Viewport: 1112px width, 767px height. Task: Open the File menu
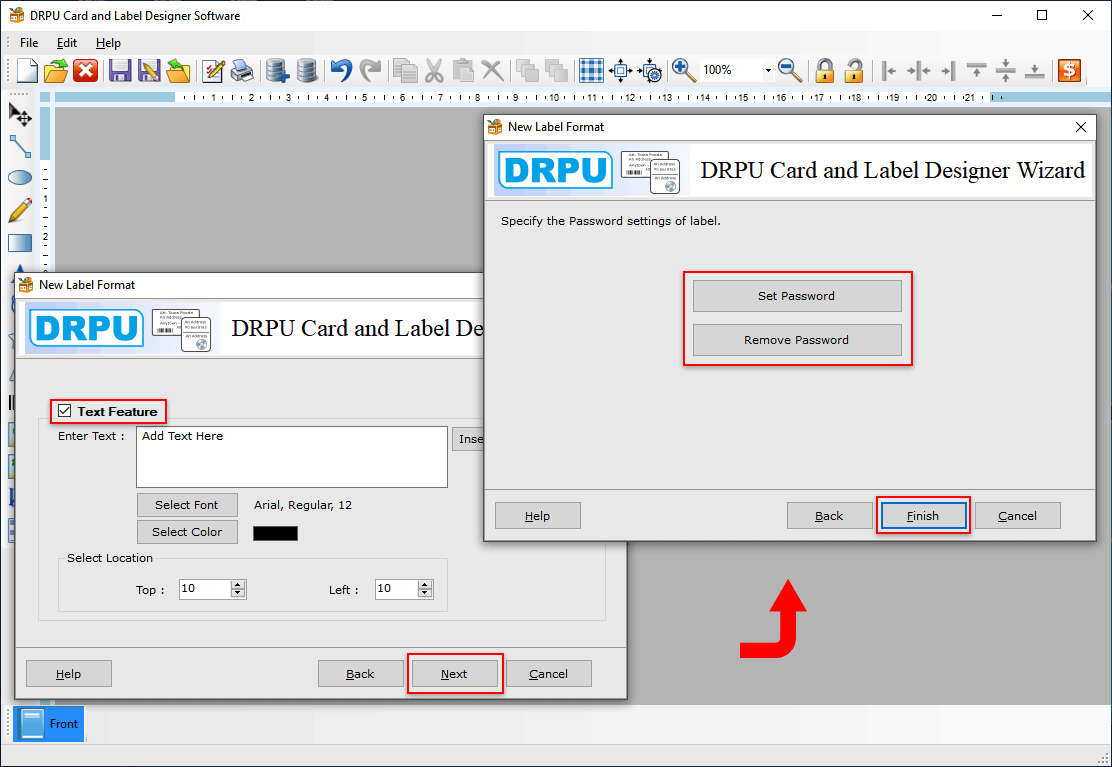pyautogui.click(x=29, y=43)
